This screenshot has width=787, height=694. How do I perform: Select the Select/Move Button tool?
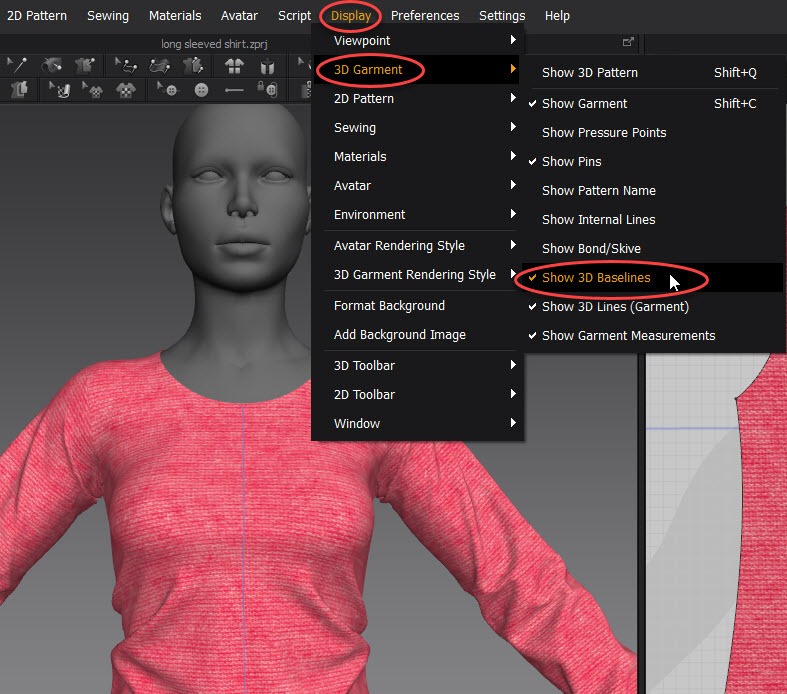click(167, 90)
